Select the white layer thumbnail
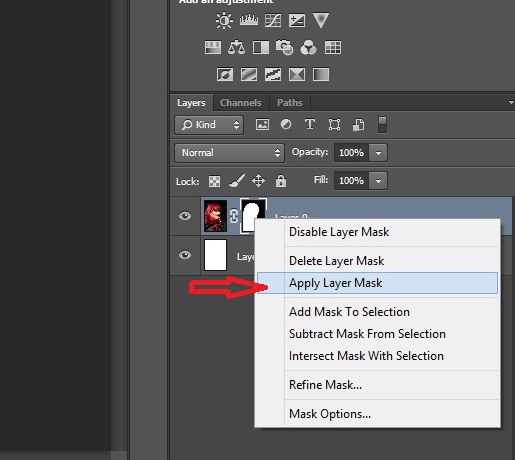 (215, 255)
